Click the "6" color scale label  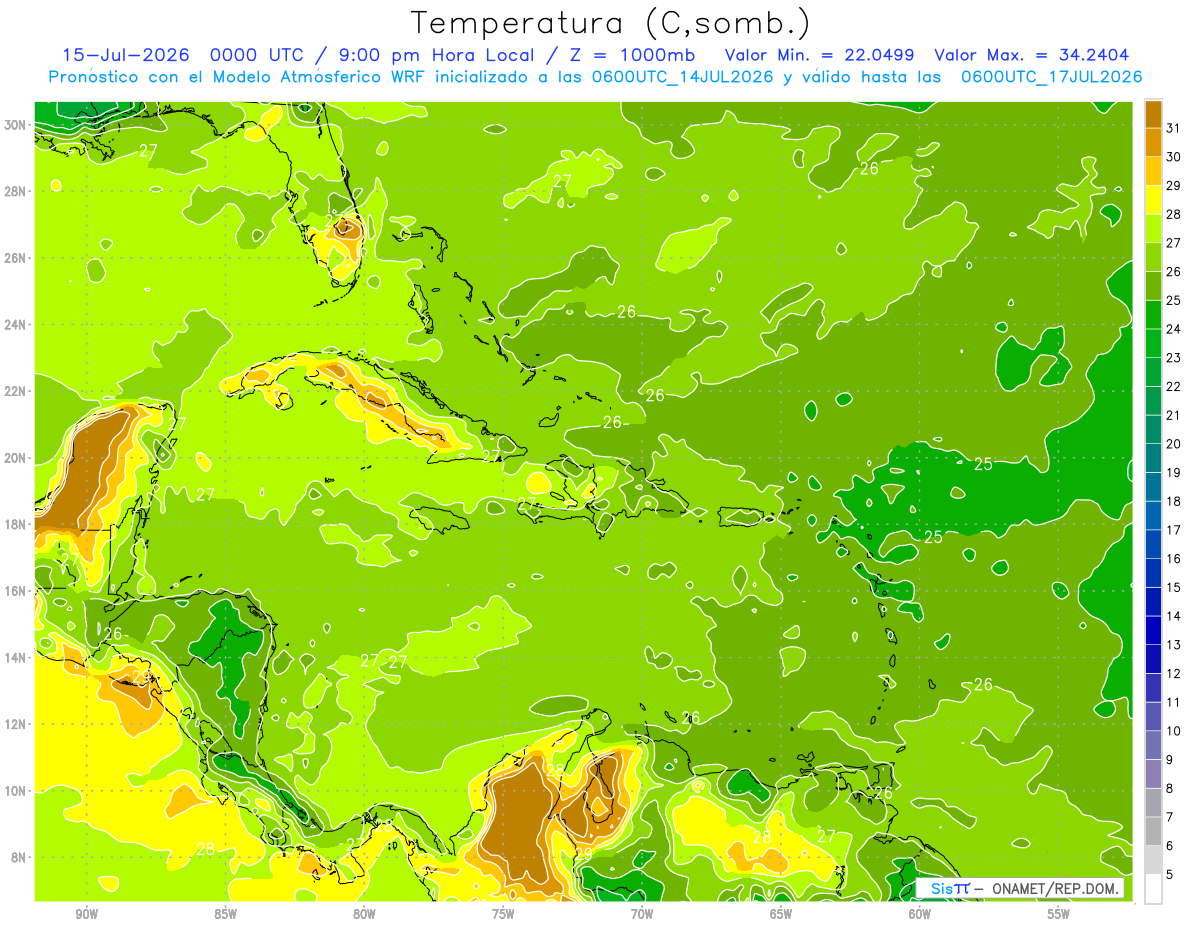tap(1171, 846)
